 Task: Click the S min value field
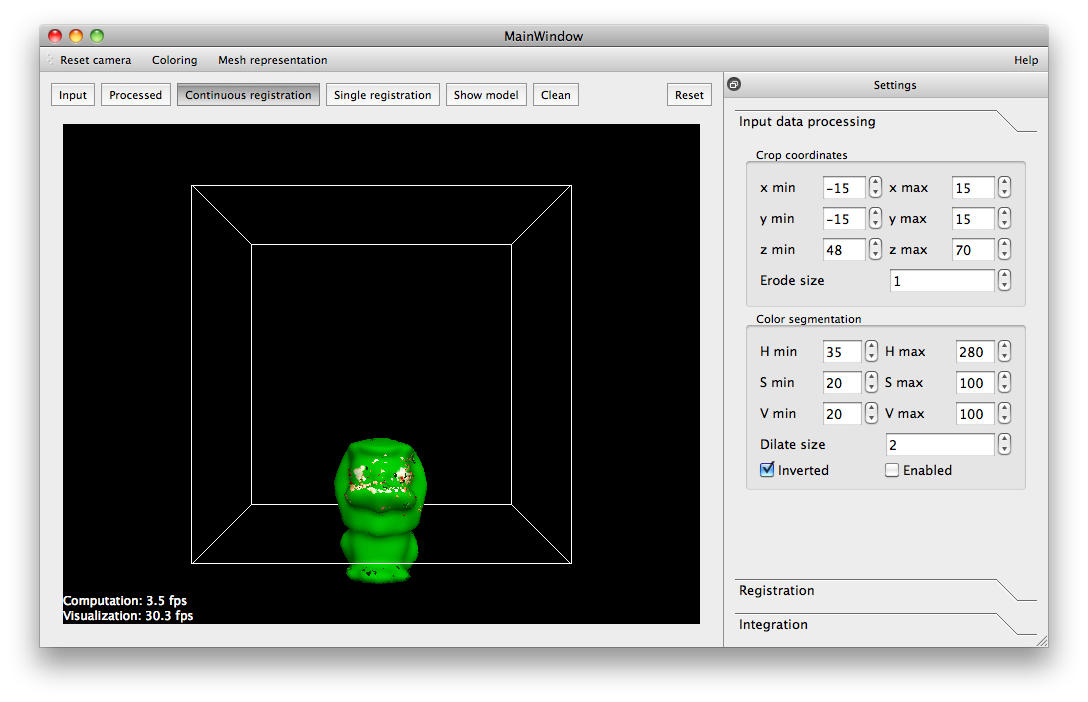coord(842,383)
